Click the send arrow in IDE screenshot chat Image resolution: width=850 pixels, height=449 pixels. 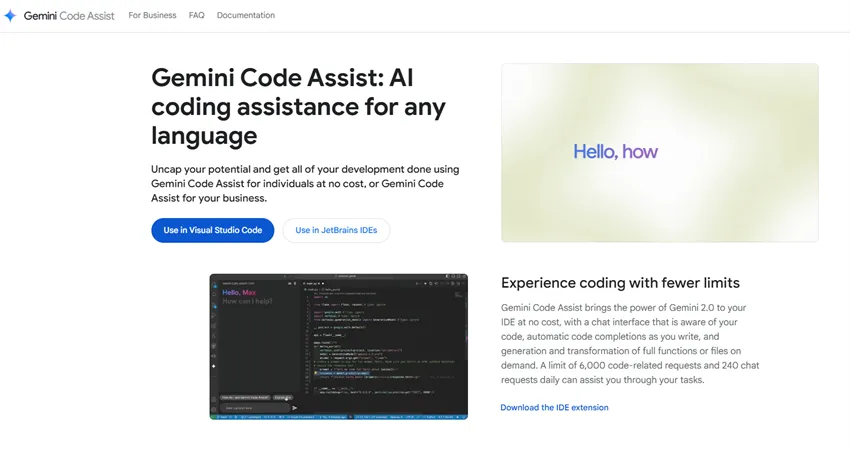pos(294,408)
